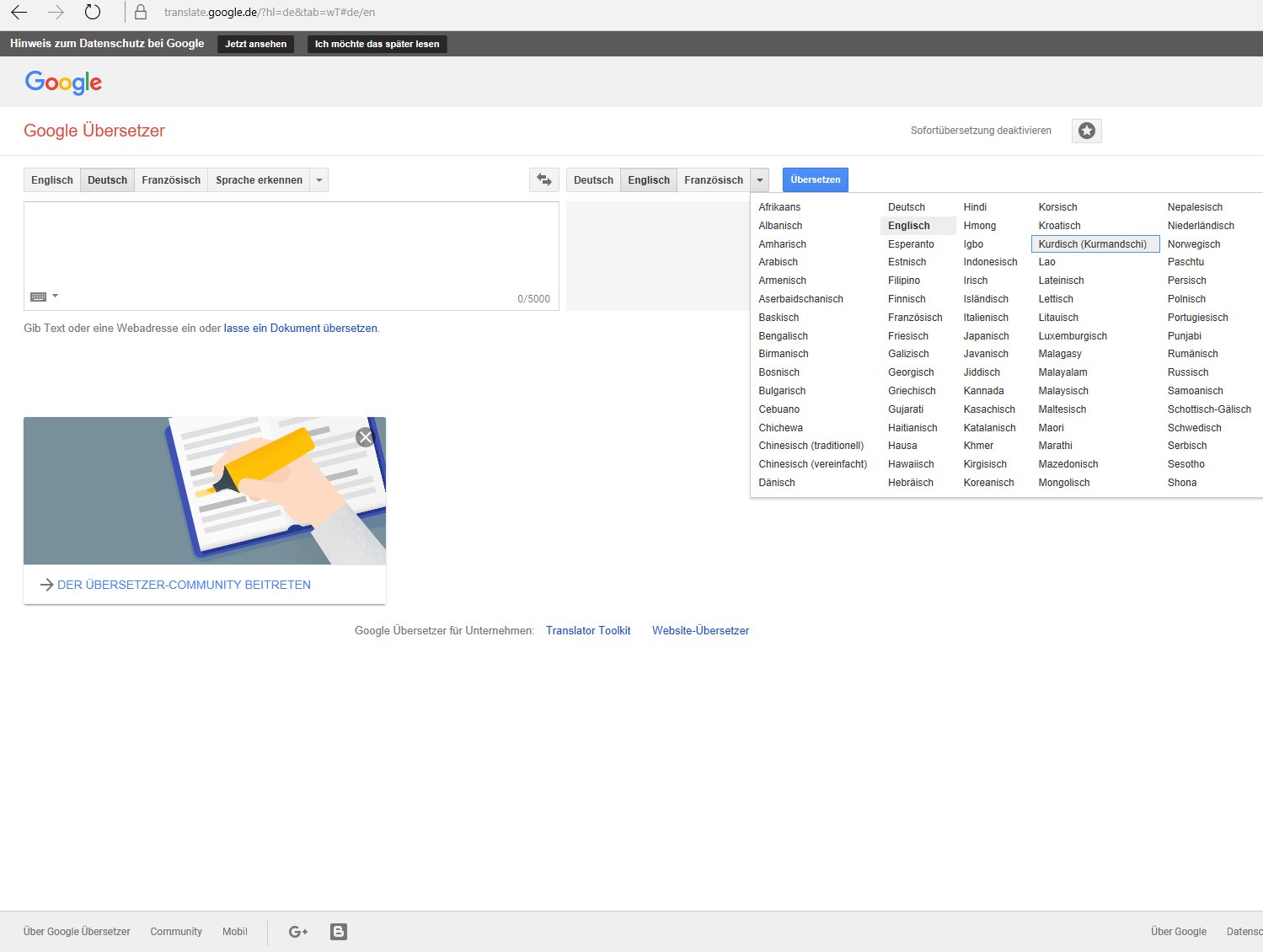
Task: Select Englisch in the dropdown list
Action: [x=918, y=226]
